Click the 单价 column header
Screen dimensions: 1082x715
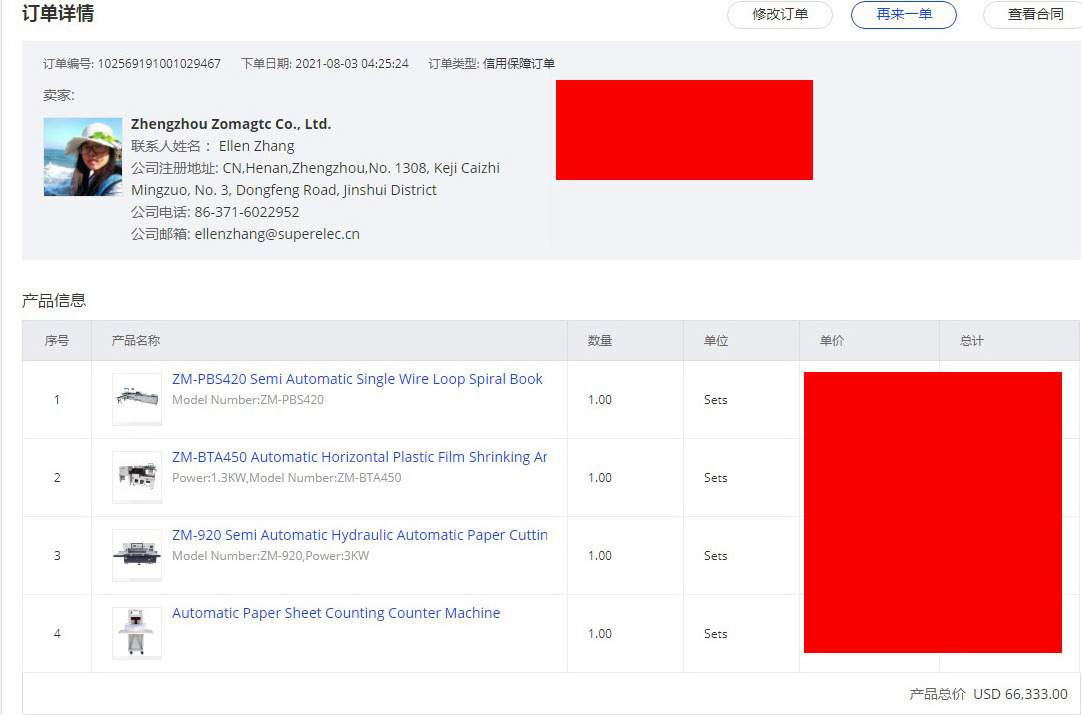pyautogui.click(x=832, y=341)
